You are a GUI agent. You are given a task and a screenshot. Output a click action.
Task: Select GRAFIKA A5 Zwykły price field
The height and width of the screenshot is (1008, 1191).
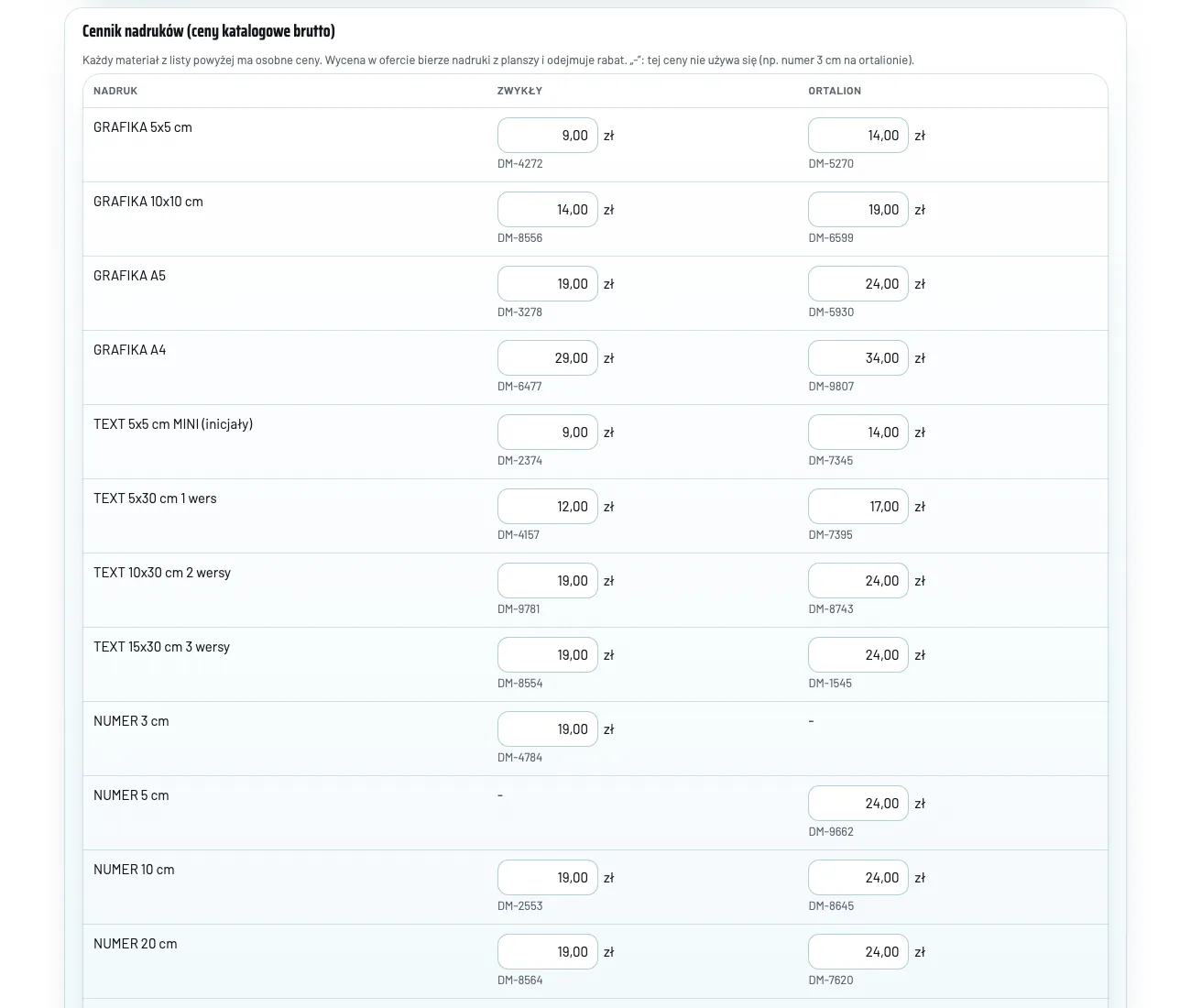548,284
